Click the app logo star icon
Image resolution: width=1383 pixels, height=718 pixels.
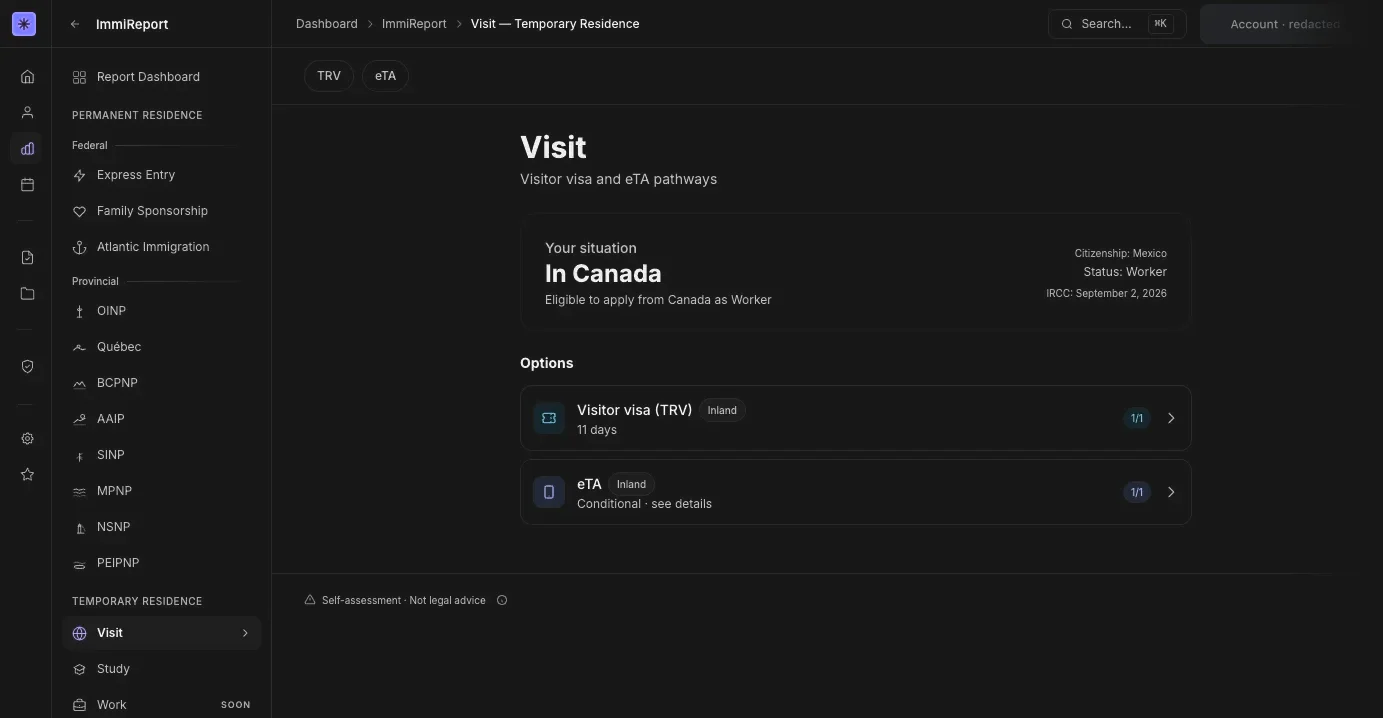pyautogui.click(x=24, y=24)
